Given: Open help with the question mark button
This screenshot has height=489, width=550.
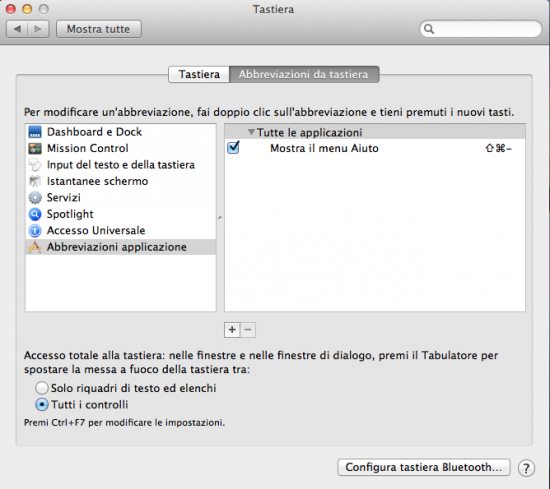Looking at the screenshot, I should pyautogui.click(x=526, y=468).
